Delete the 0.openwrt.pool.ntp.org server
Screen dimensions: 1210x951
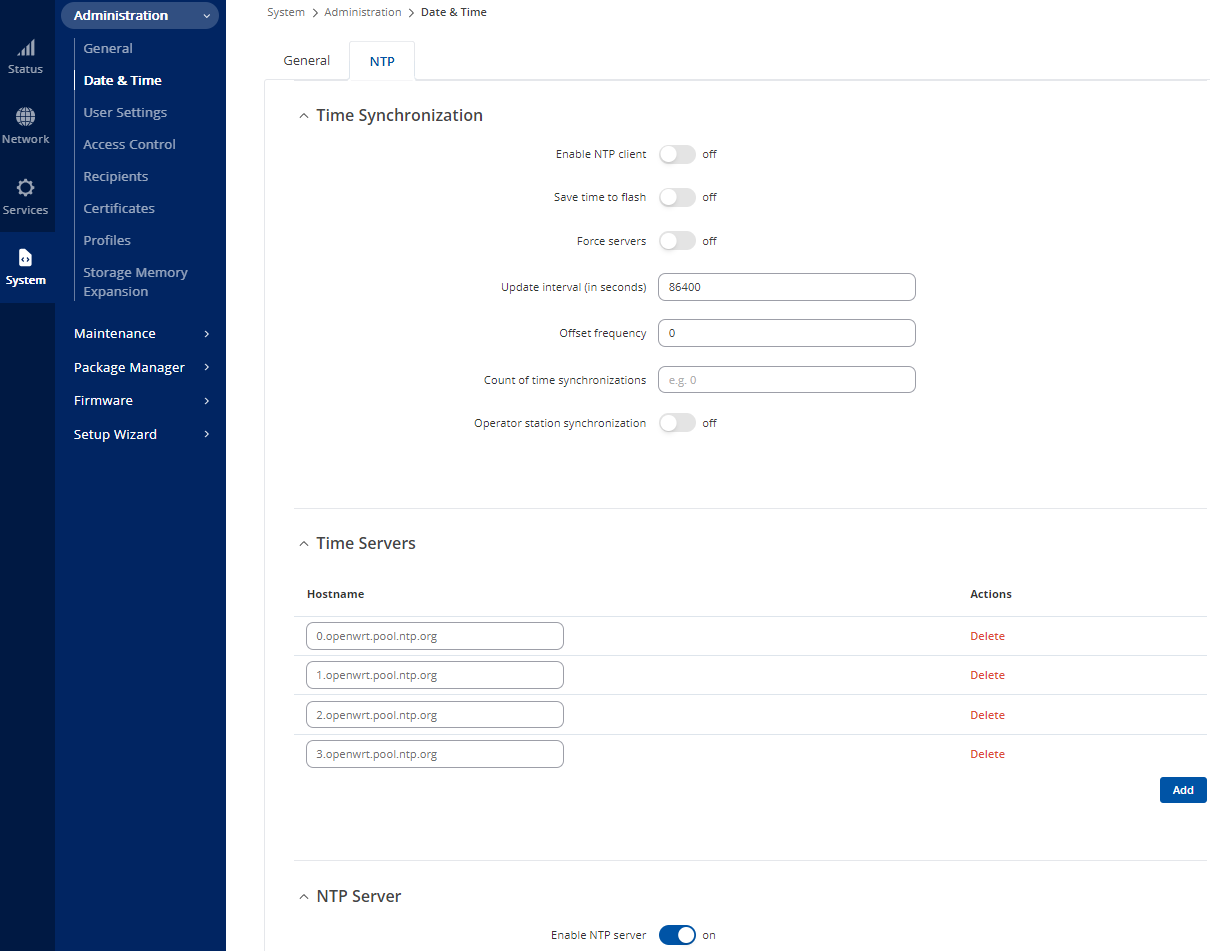point(987,635)
